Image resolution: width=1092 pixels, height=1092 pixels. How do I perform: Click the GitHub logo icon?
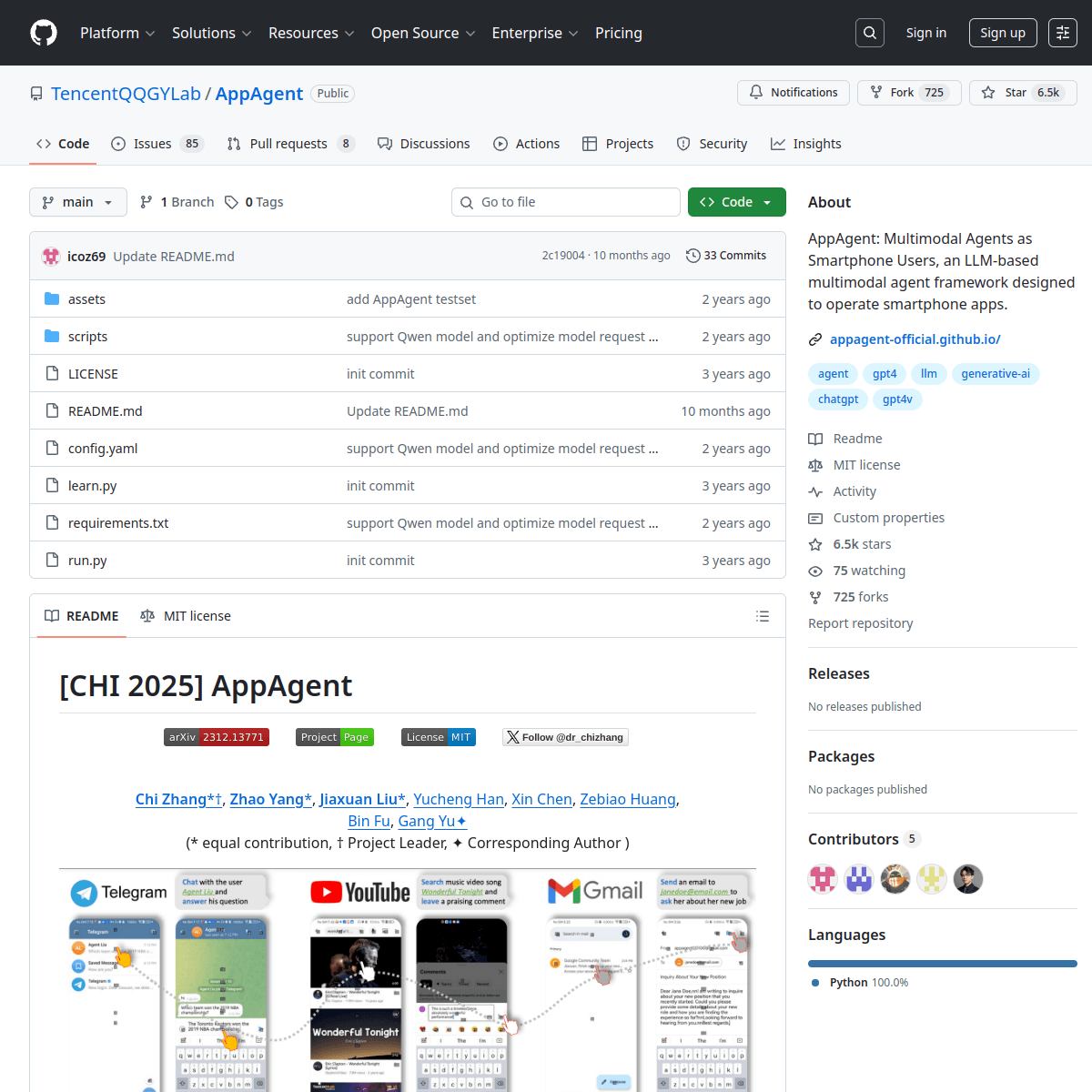coord(44,33)
